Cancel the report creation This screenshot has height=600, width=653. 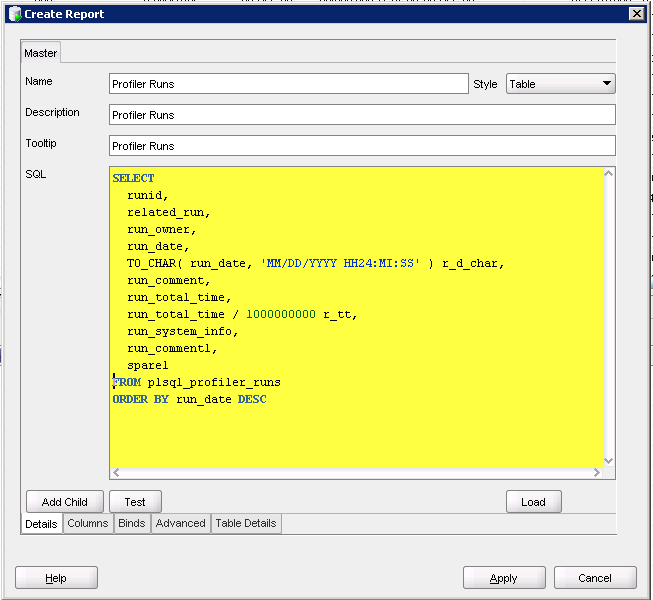[595, 578]
